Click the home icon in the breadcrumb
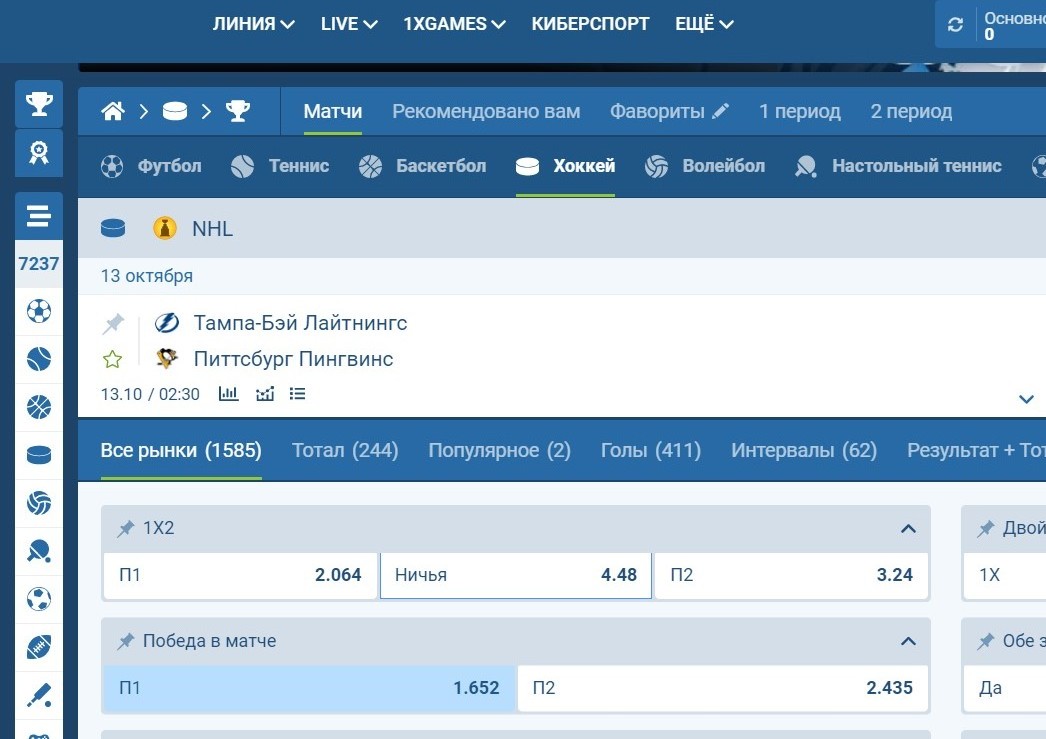Screen dimensions: 1046x739 113,111
